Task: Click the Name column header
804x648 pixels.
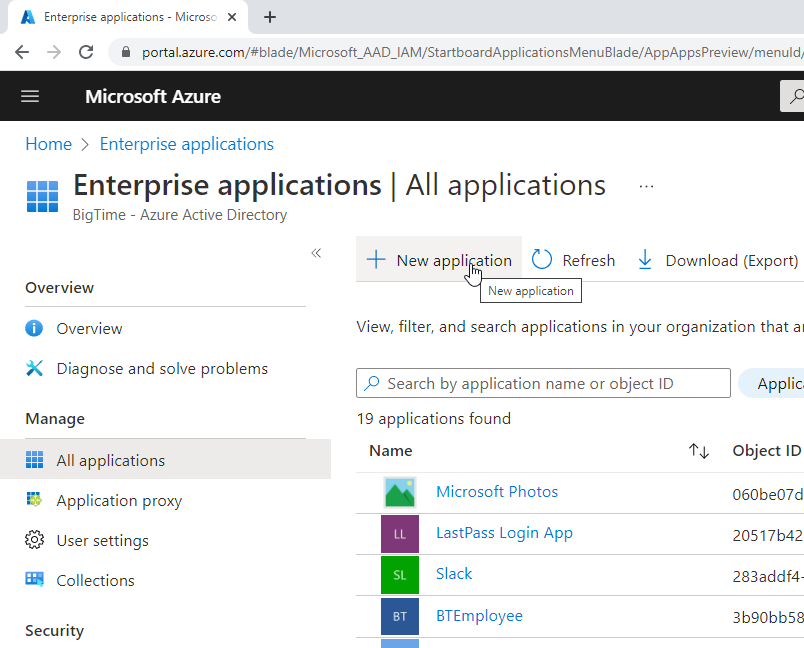Action: point(391,451)
